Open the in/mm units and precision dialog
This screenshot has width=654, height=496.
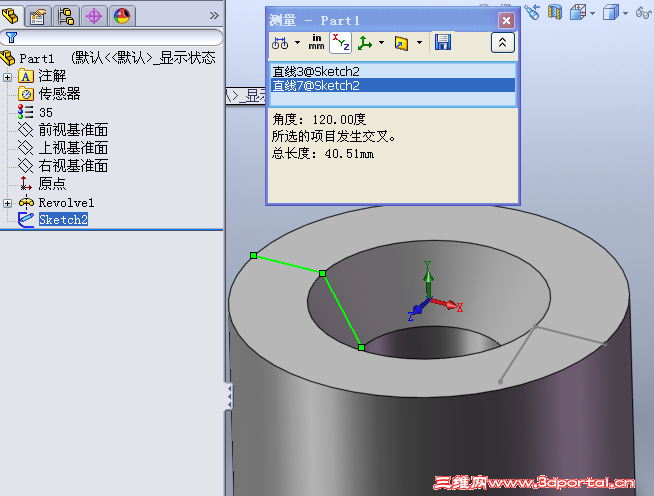pos(317,42)
